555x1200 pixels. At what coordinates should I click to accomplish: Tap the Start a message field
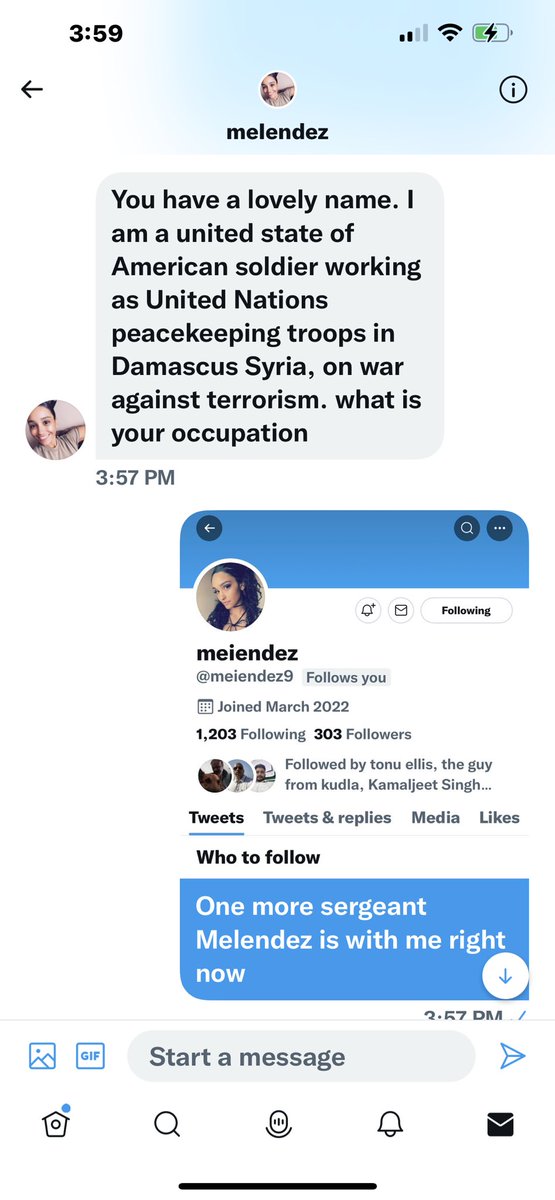pos(301,1056)
